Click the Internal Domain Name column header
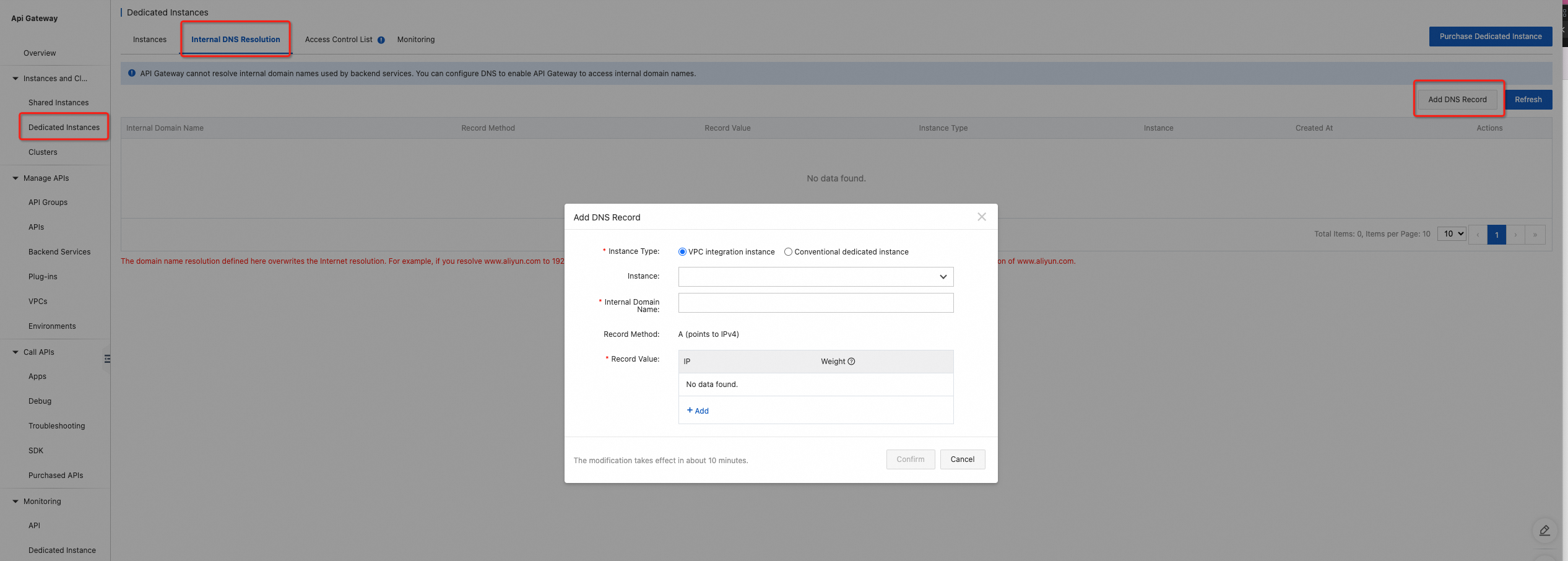 pyautogui.click(x=165, y=128)
